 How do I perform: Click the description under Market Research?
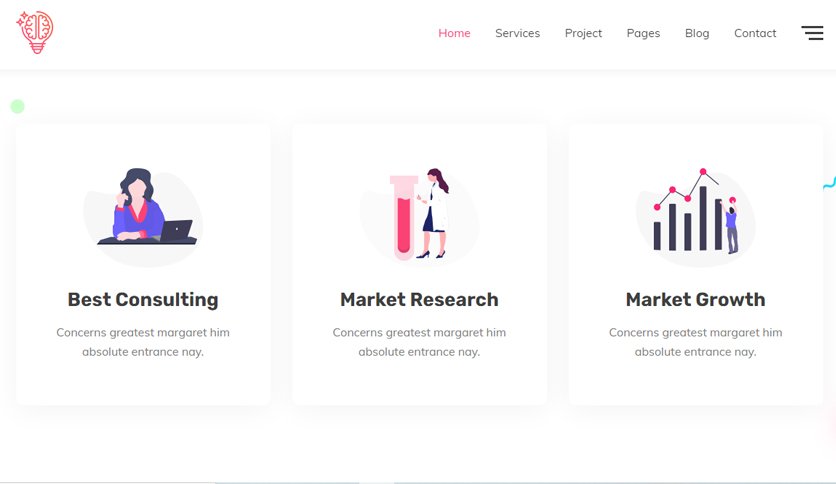tap(419, 342)
